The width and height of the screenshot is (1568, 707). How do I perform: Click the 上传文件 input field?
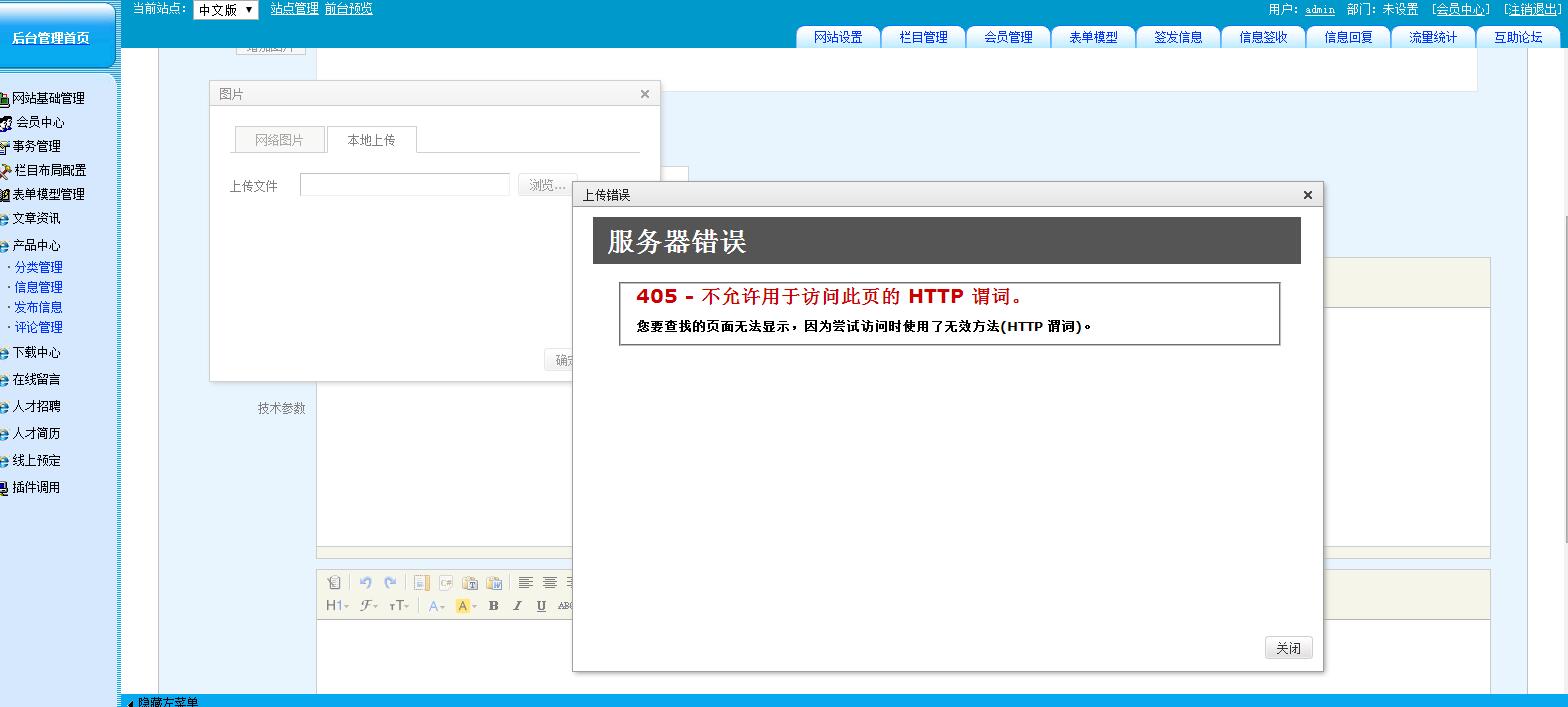(x=405, y=185)
